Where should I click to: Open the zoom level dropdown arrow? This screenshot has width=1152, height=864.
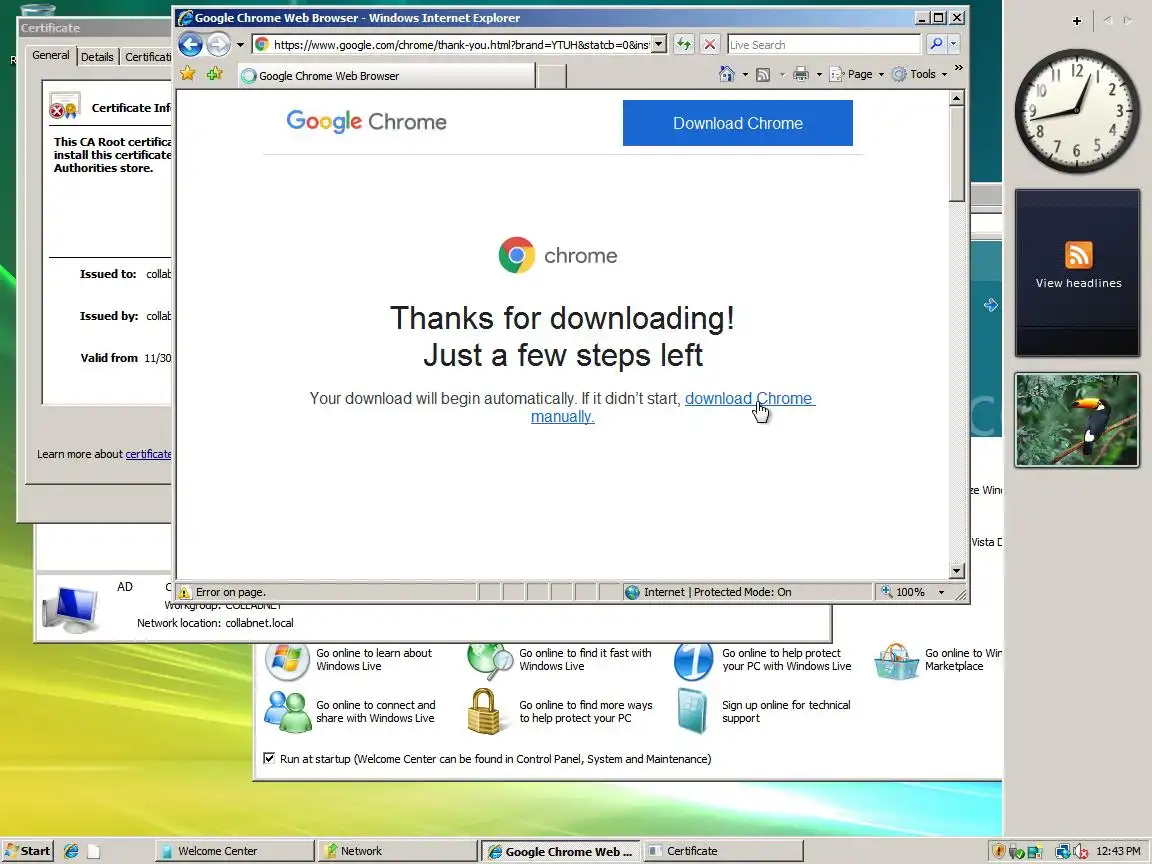coord(941,592)
